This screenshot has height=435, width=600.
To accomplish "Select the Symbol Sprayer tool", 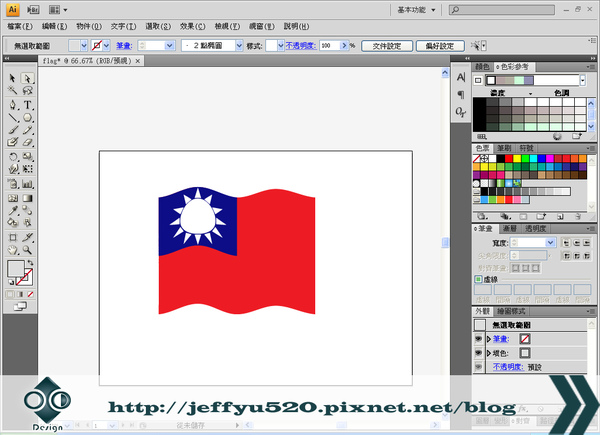I will coord(12,184).
